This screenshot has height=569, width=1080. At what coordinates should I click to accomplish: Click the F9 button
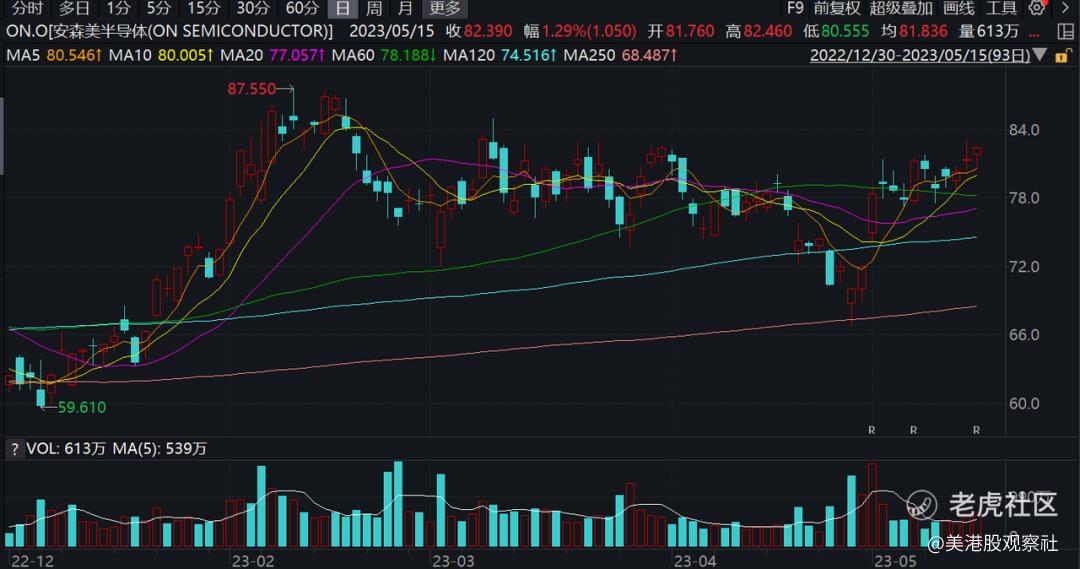[x=795, y=8]
